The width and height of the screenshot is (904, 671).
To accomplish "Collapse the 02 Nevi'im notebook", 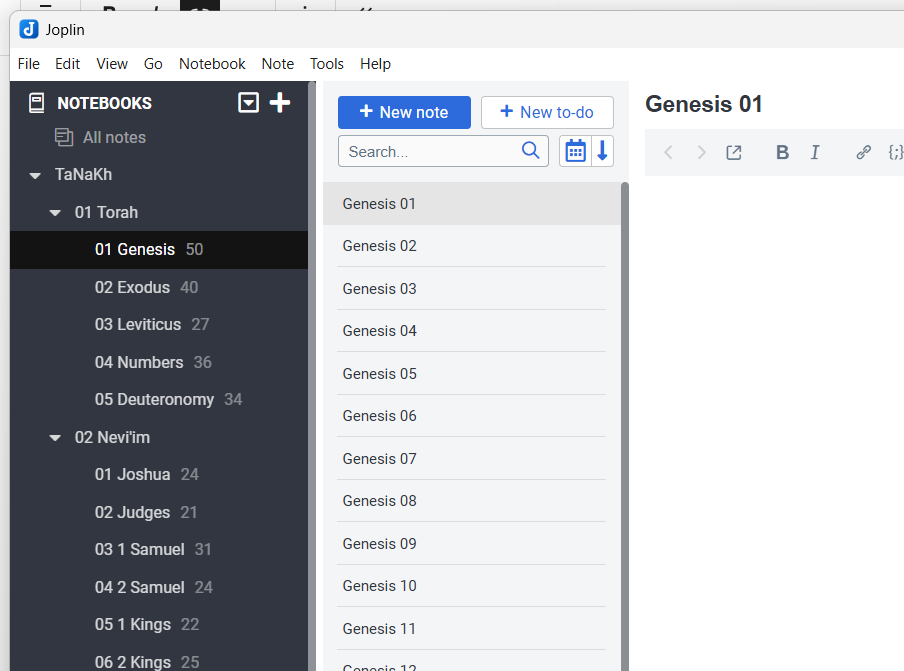I will (56, 438).
